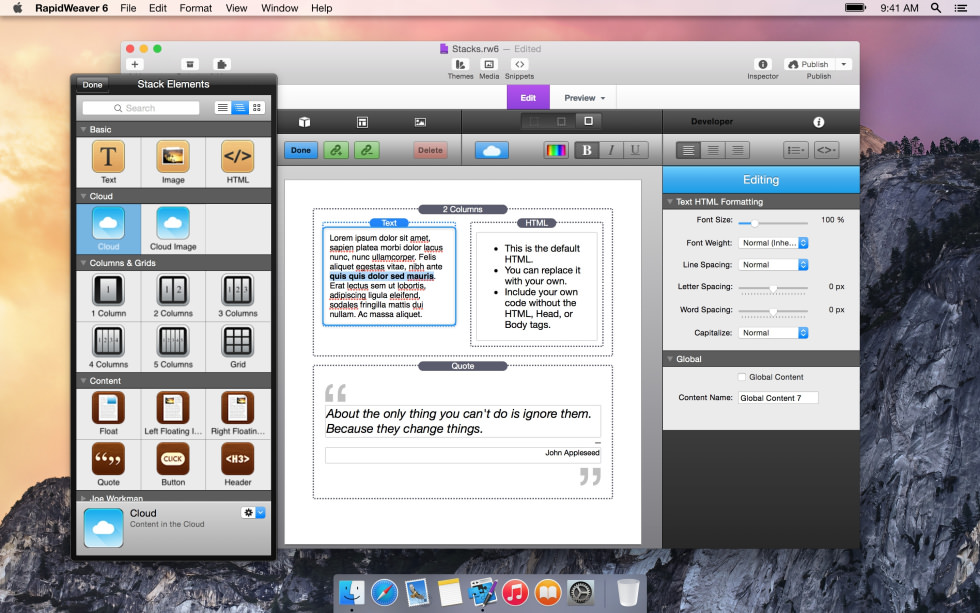Image resolution: width=980 pixels, height=613 pixels.
Task: Open the Format menu
Action: tap(196, 8)
